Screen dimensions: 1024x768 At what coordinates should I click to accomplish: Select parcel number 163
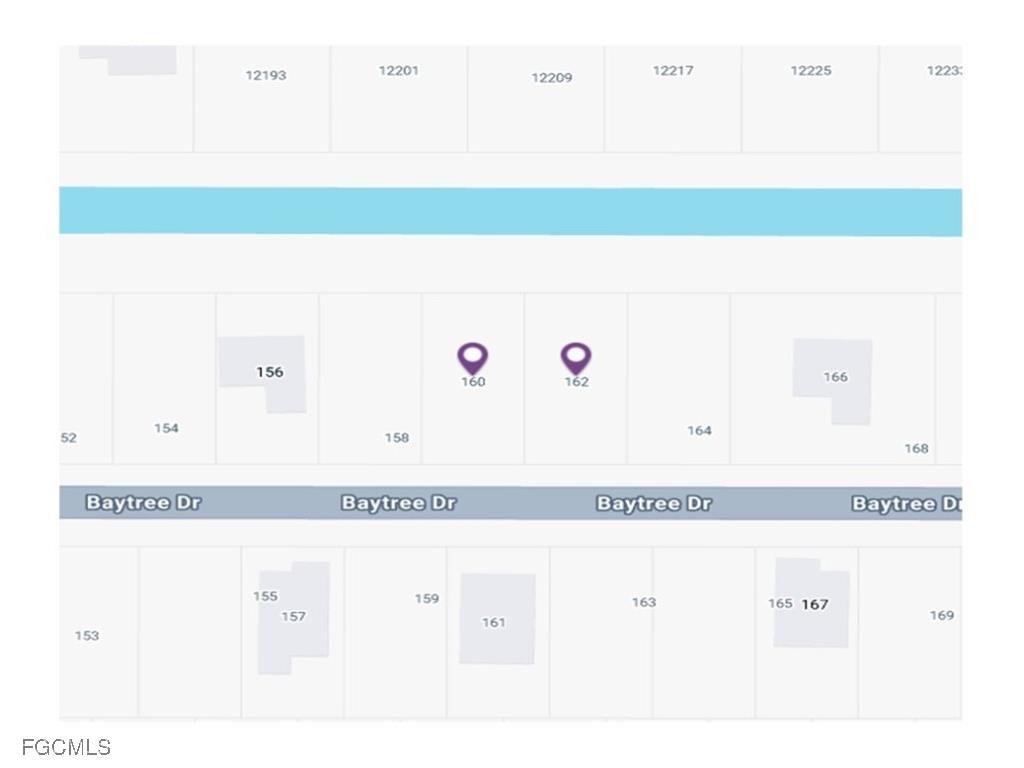click(644, 602)
